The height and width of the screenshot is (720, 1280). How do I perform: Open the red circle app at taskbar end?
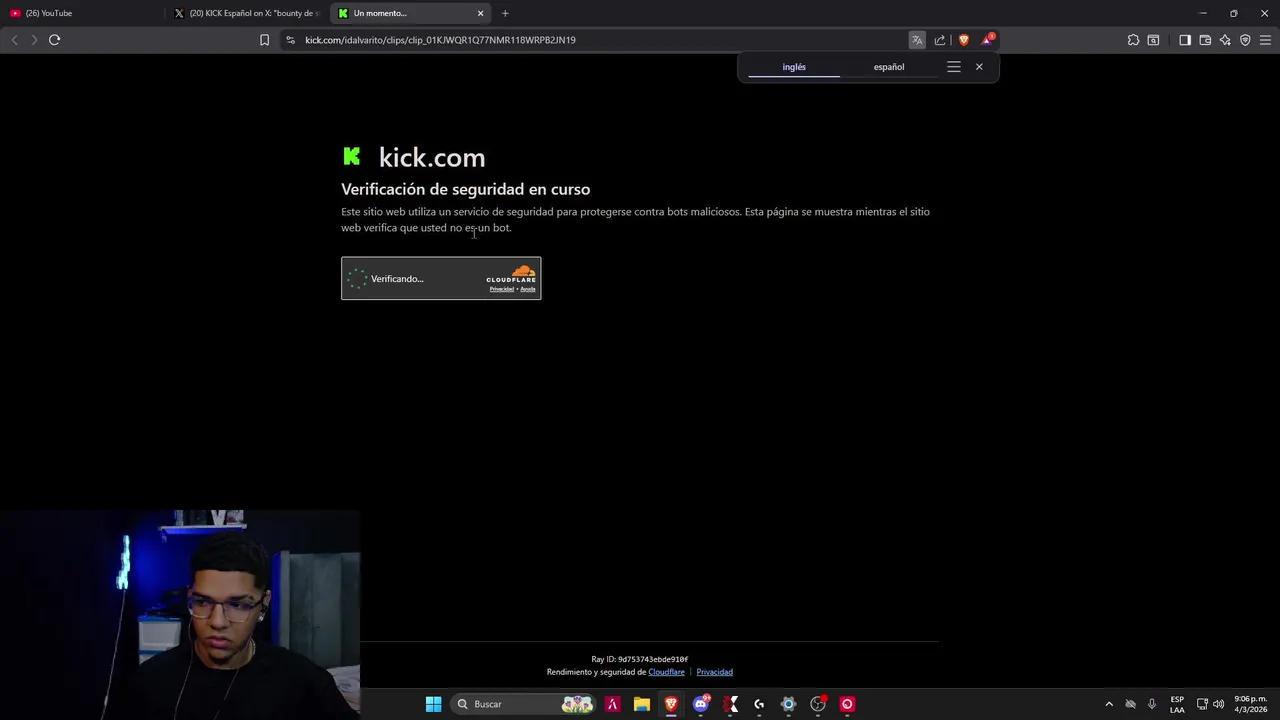tap(847, 704)
